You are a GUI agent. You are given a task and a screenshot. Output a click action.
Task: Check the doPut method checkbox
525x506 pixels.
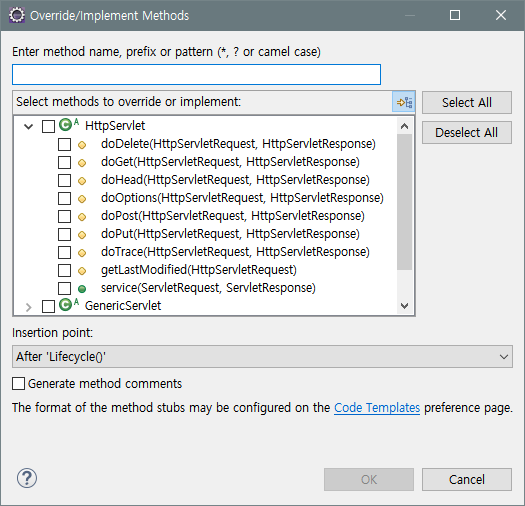click(64, 234)
